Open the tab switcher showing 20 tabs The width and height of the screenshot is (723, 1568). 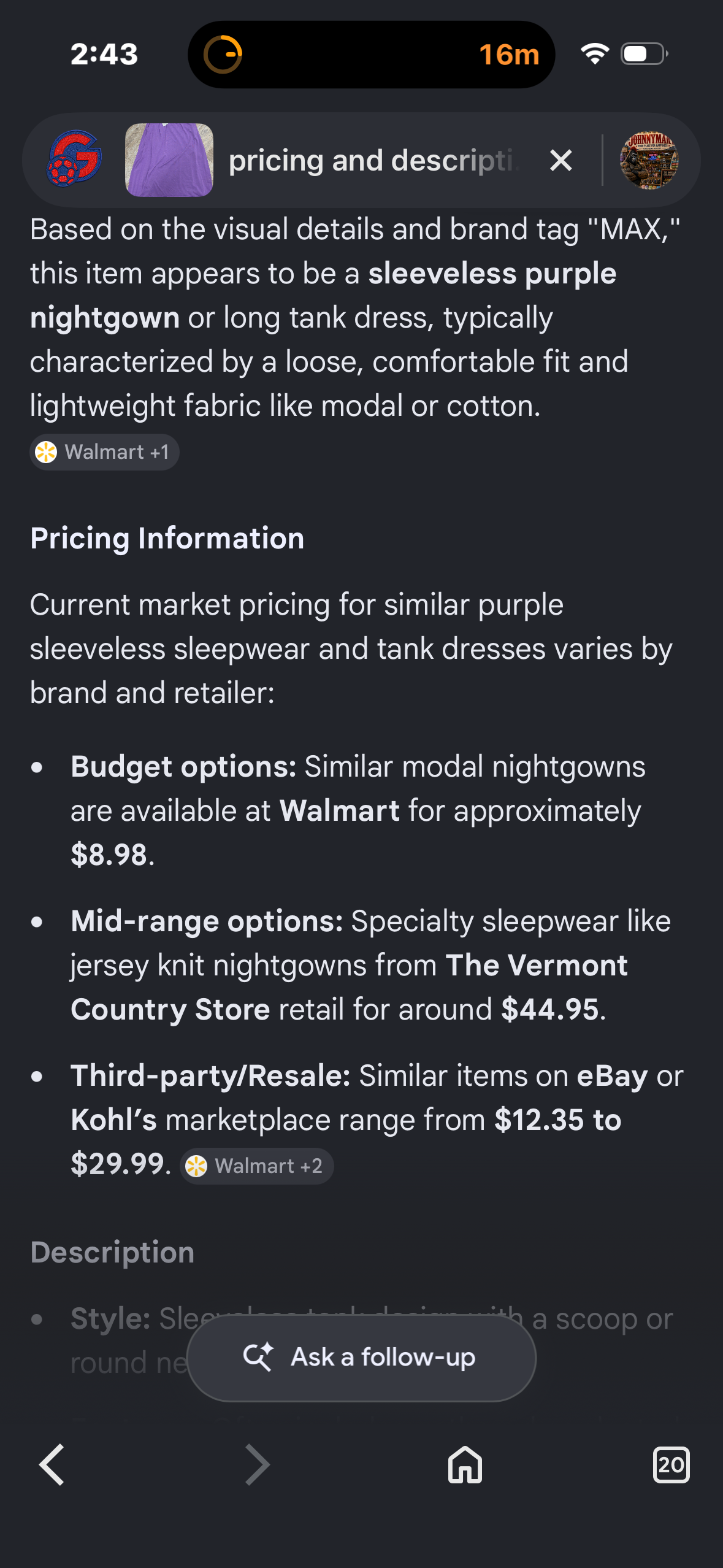(x=671, y=1464)
